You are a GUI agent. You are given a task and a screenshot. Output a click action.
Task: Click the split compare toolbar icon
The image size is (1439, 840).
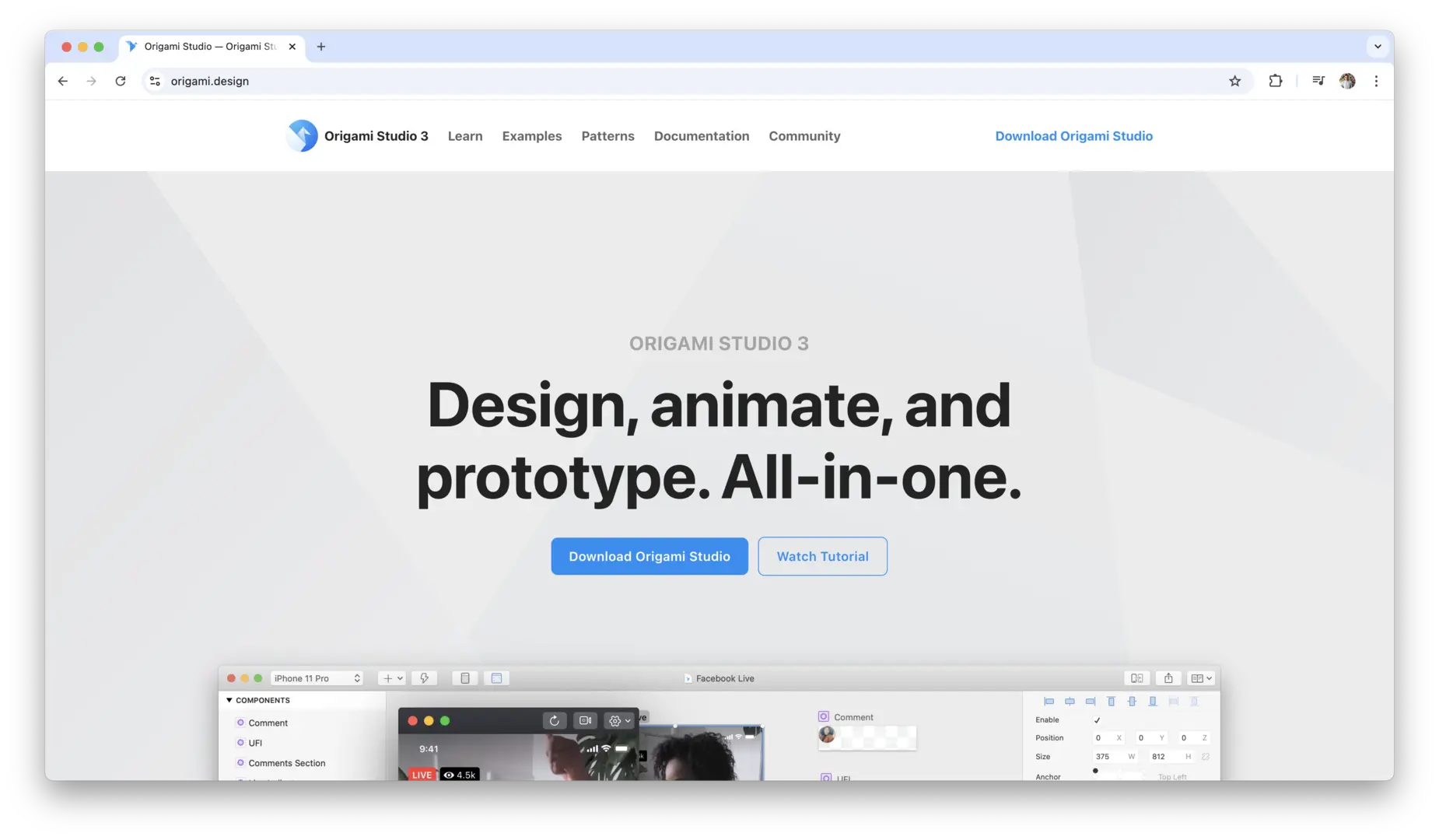pyautogui.click(x=1137, y=678)
